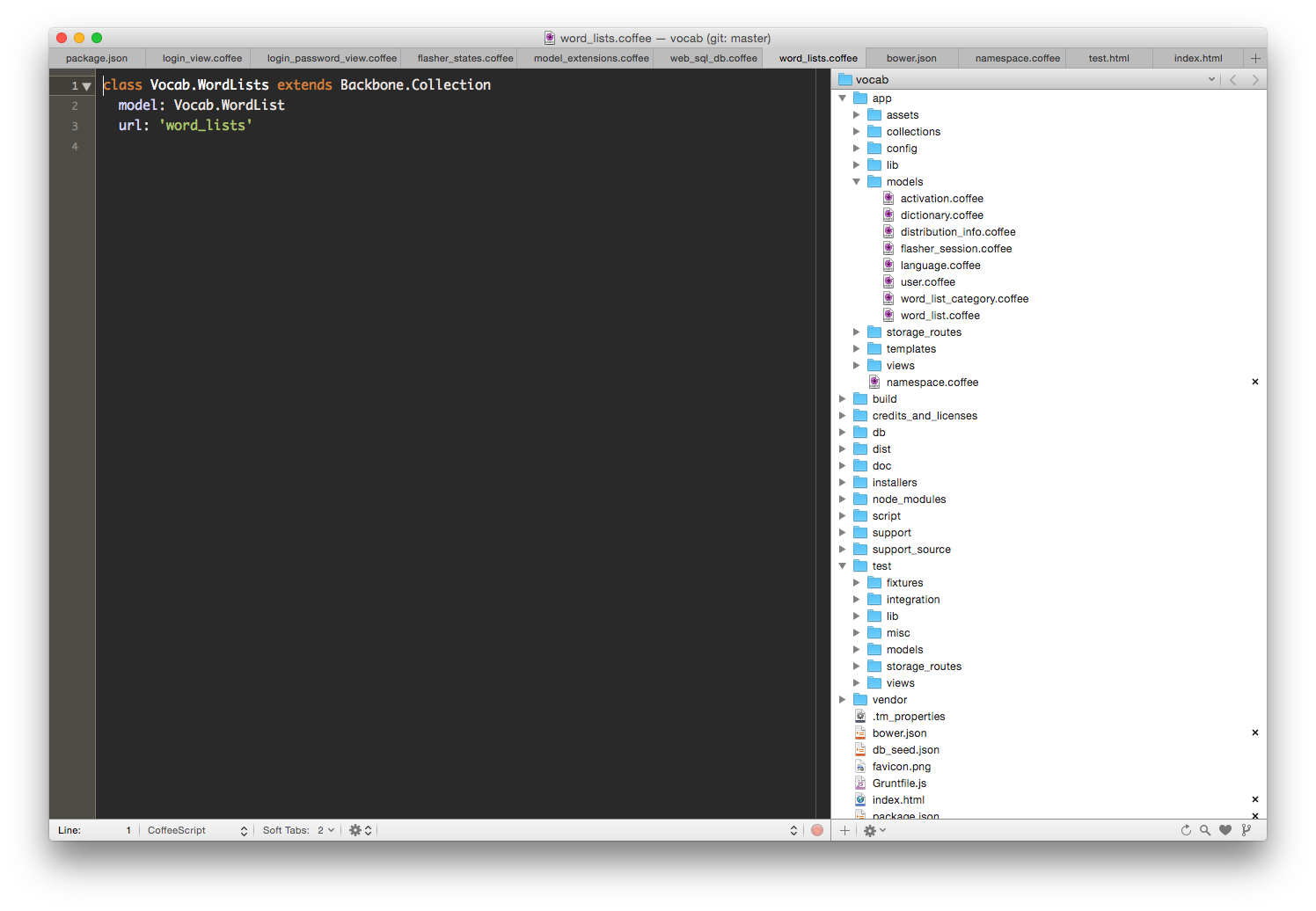Close namespace.coffee using its x button

coord(1255,382)
